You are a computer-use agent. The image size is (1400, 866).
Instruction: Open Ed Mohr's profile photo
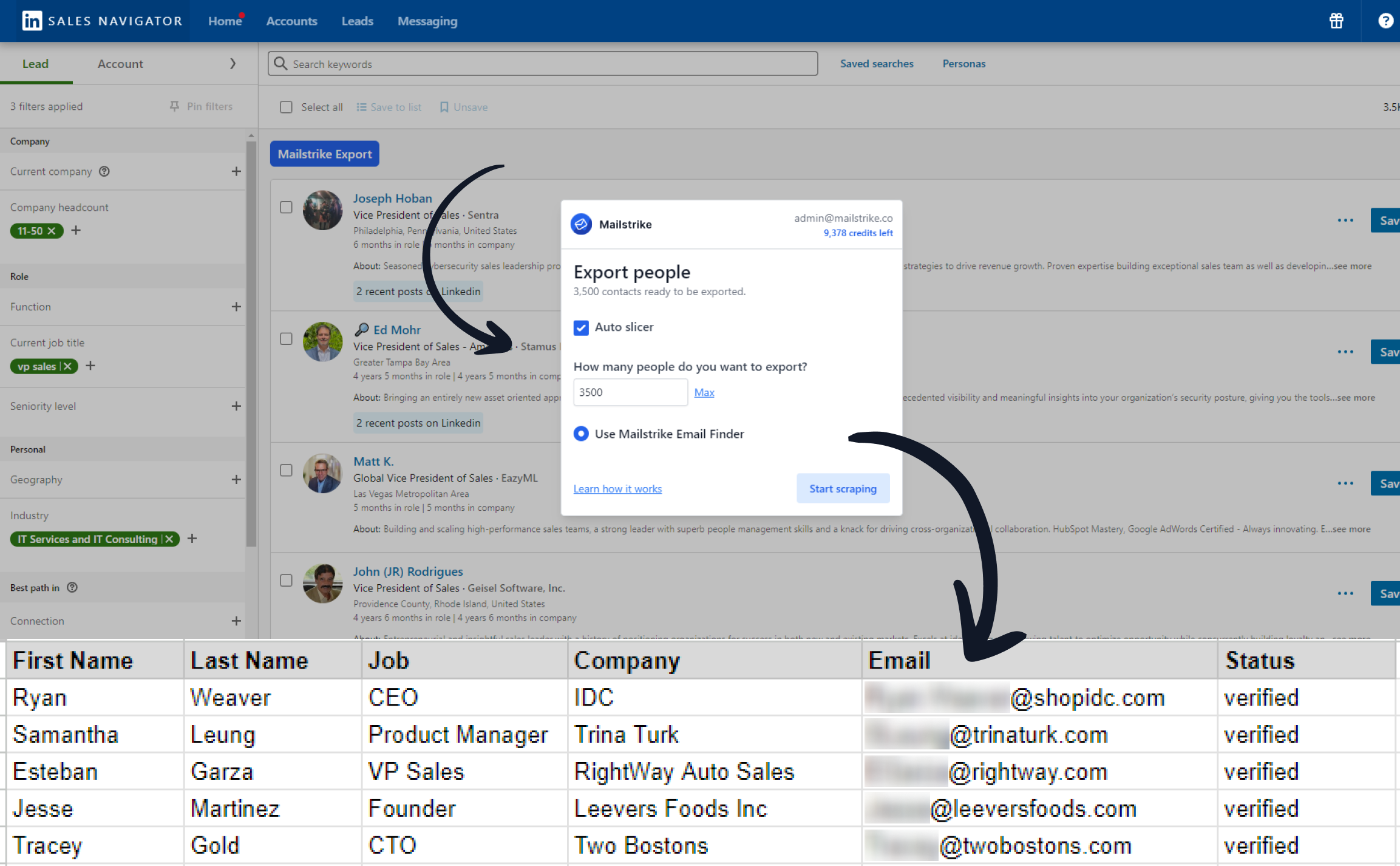coord(322,341)
